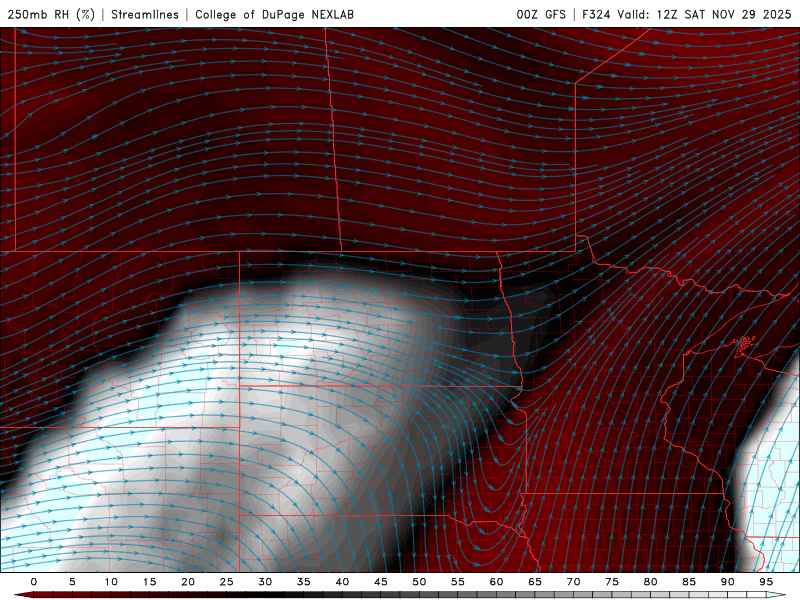The height and width of the screenshot is (600, 800).
Task: Click the 'Streamlines' label in header
Action: coord(145,14)
